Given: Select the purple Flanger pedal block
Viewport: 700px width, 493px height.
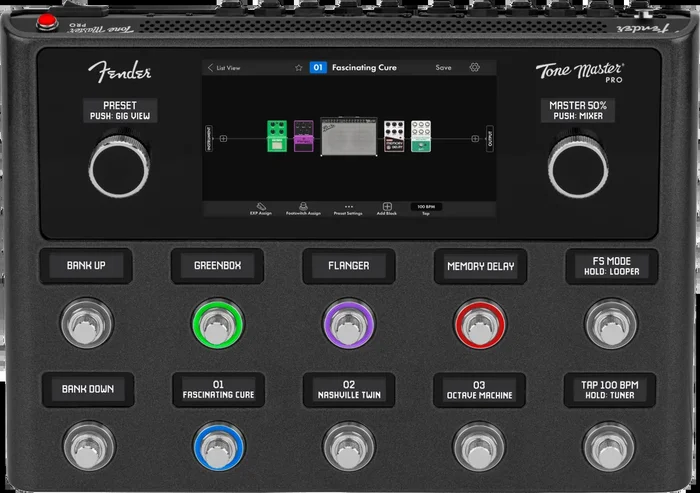Looking at the screenshot, I should [x=304, y=136].
